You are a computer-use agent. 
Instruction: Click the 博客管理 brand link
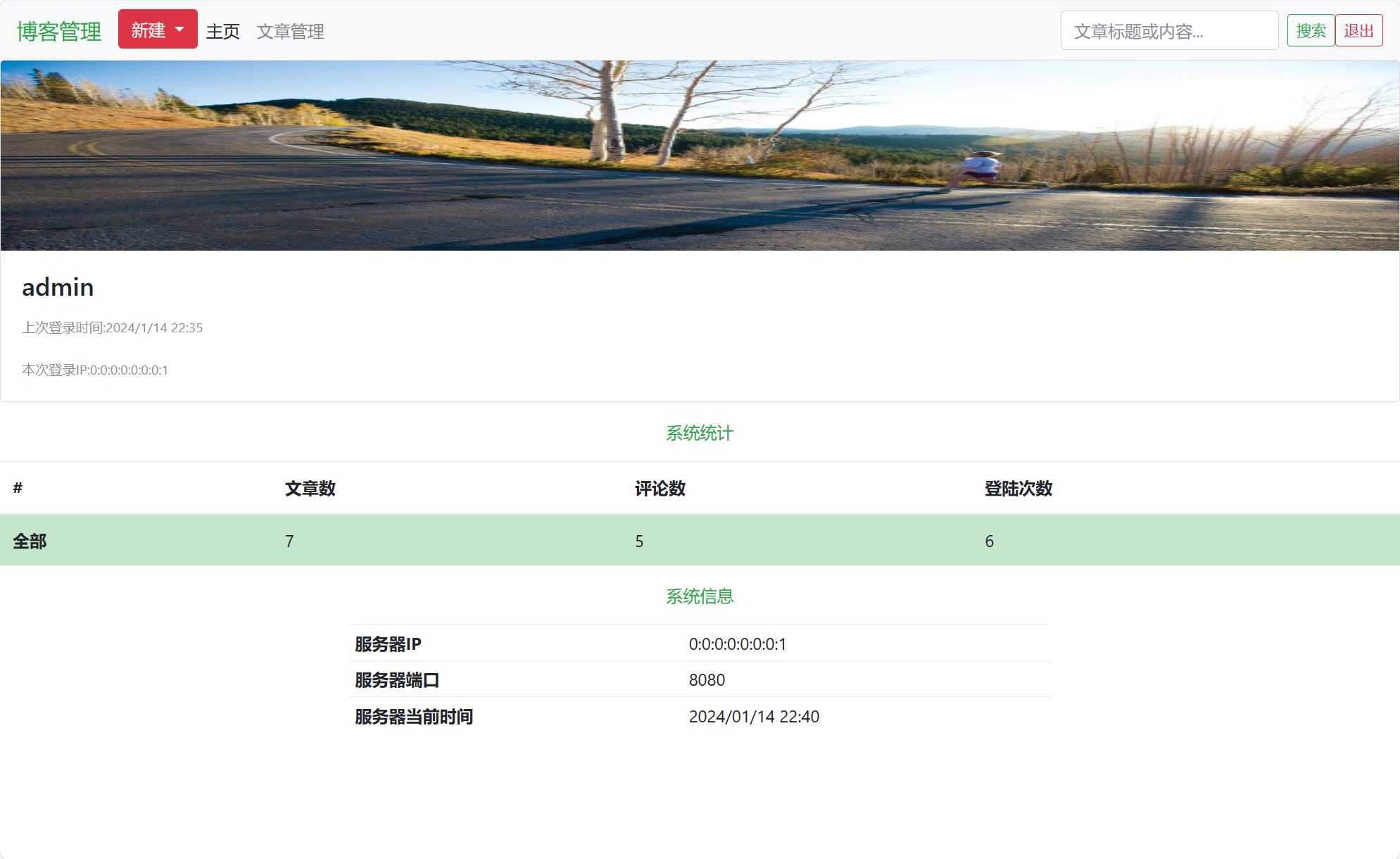59,30
